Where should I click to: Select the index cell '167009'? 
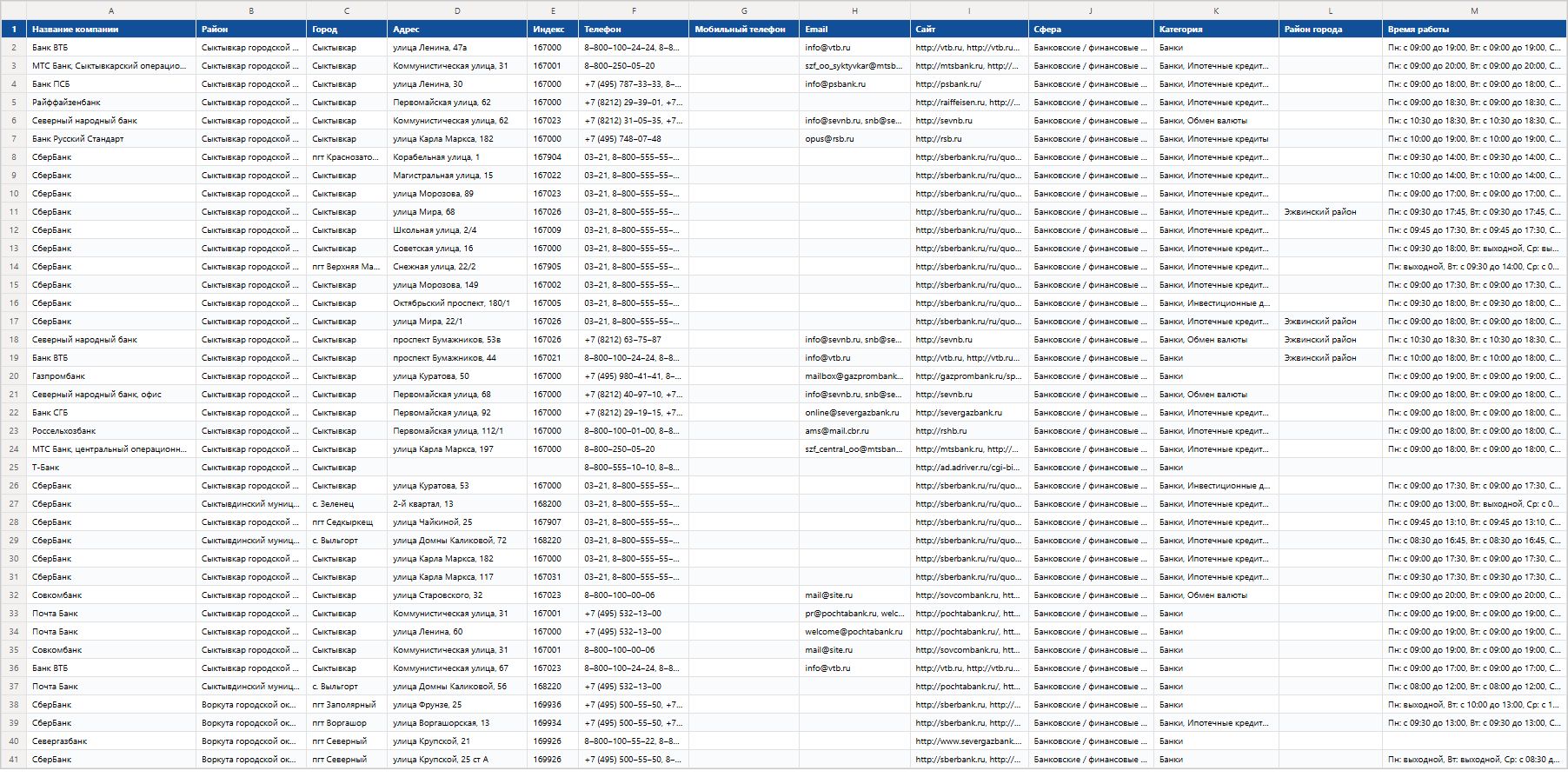(x=553, y=230)
